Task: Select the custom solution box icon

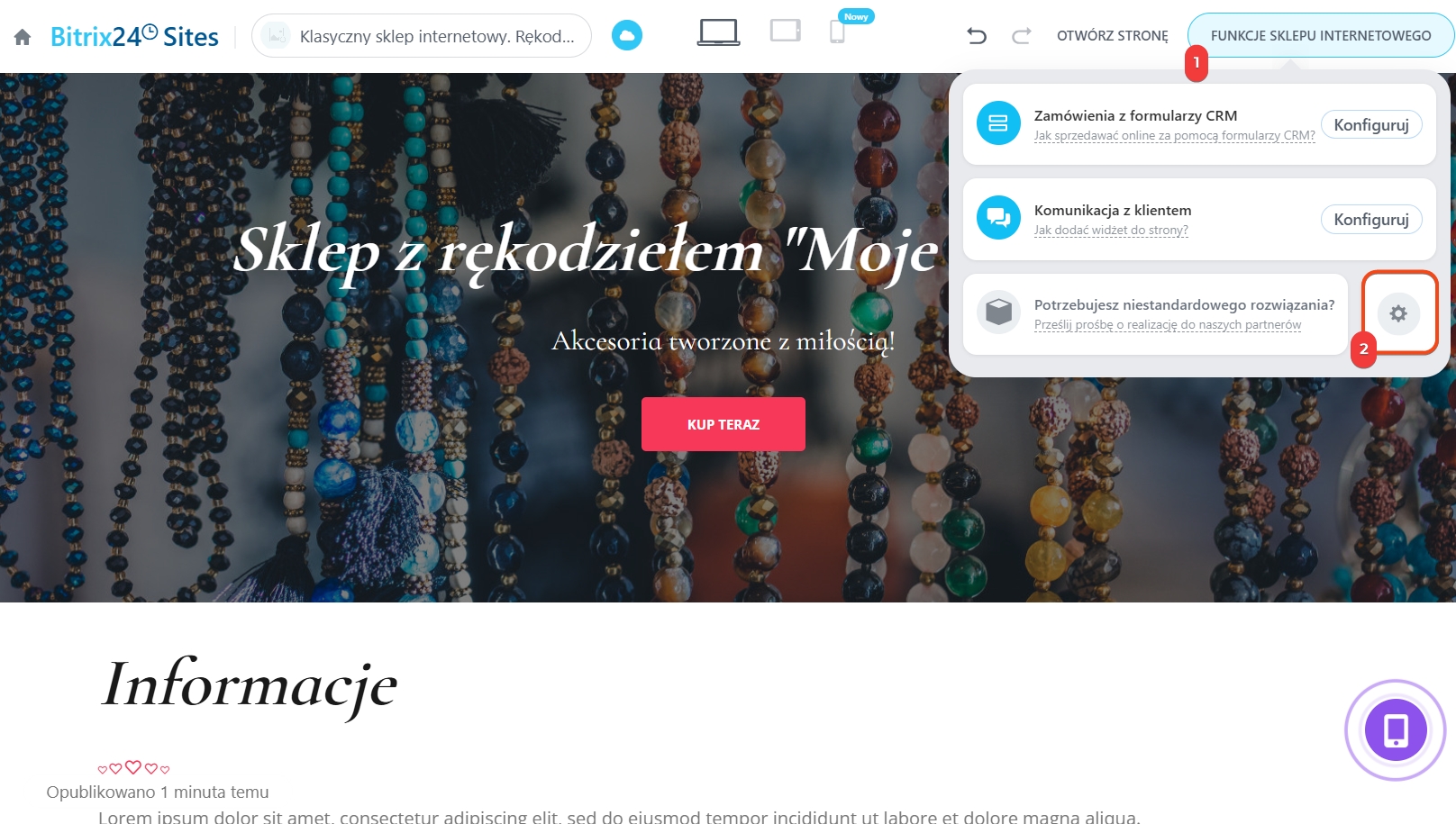Action: [x=998, y=312]
